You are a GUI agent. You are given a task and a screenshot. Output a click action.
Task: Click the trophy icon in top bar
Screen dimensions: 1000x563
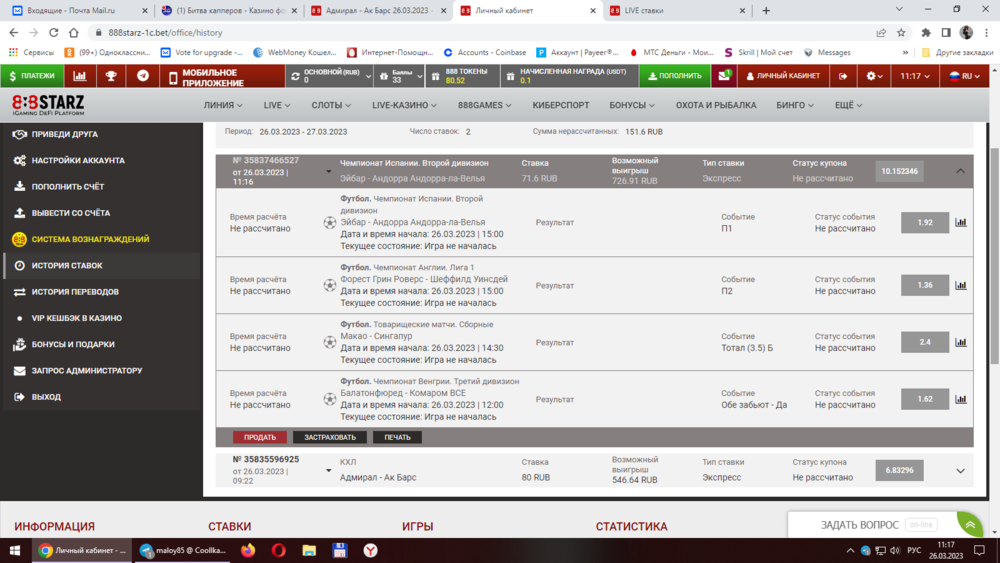(x=111, y=76)
